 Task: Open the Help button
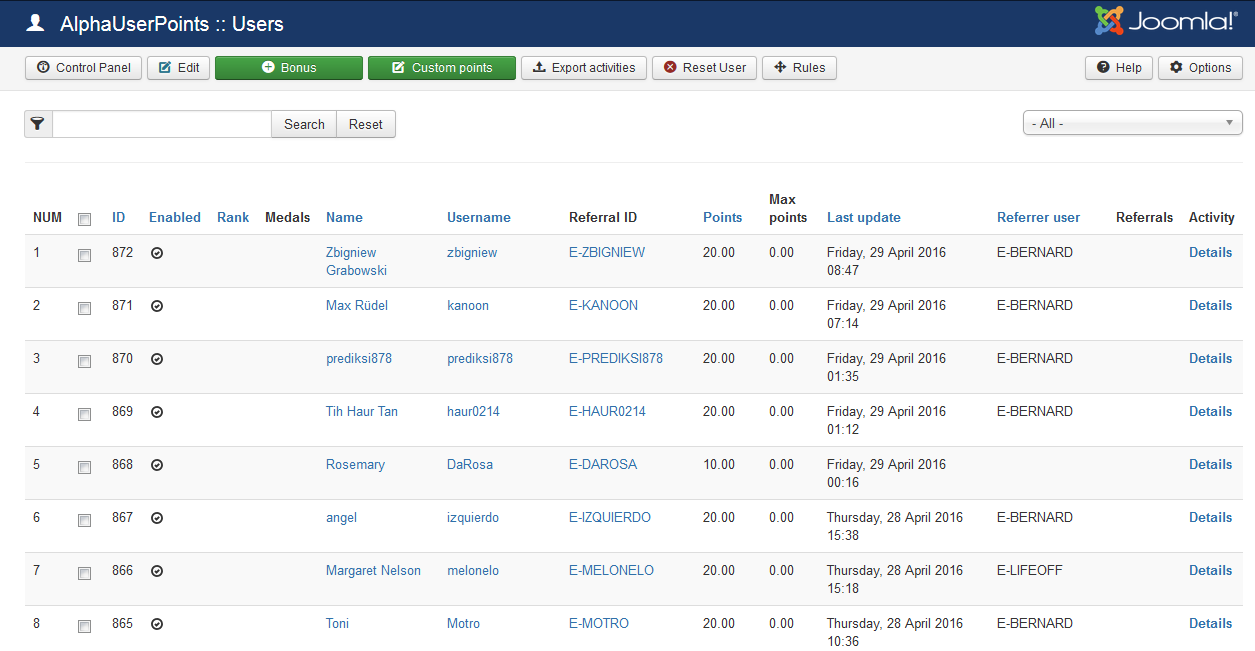click(1119, 68)
